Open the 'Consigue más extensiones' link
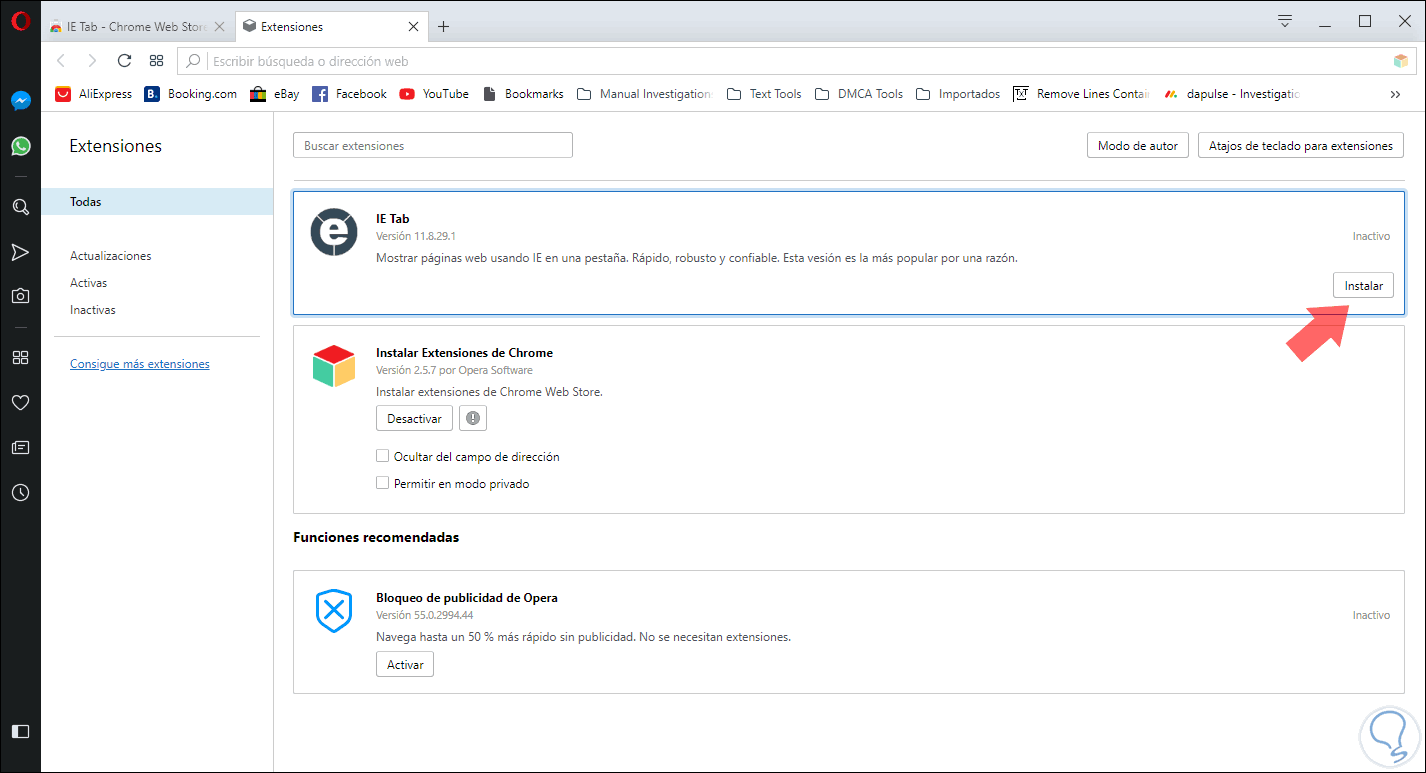The image size is (1426, 773). coord(140,364)
